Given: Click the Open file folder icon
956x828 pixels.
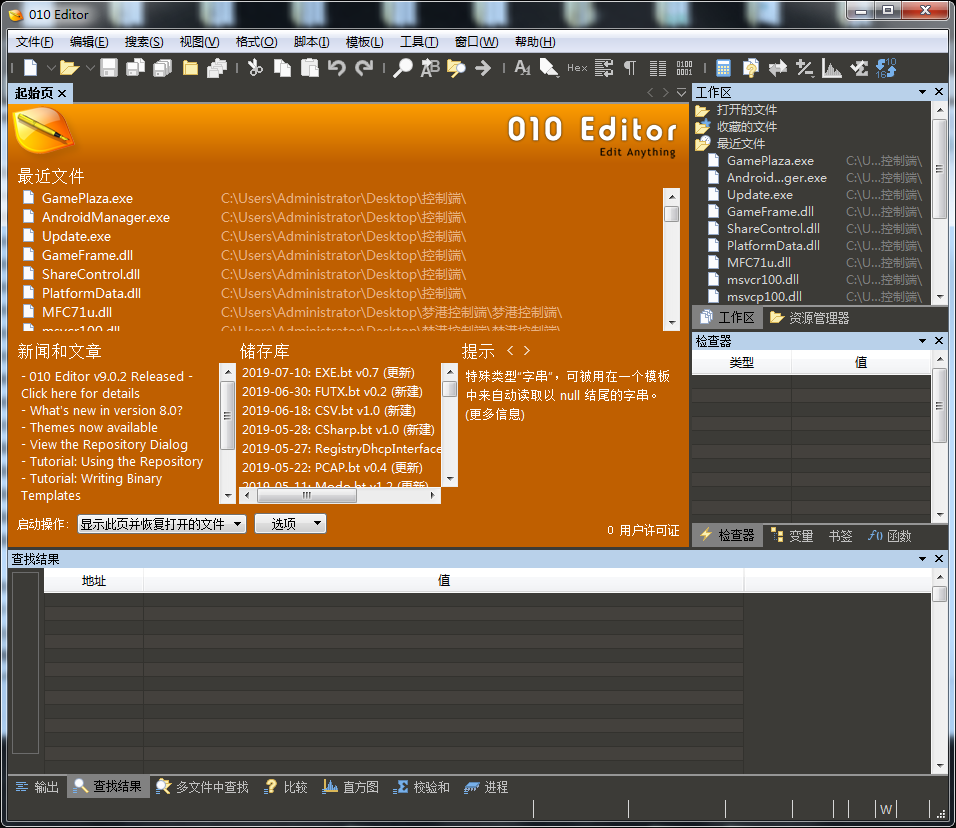Looking at the screenshot, I should [x=70, y=68].
